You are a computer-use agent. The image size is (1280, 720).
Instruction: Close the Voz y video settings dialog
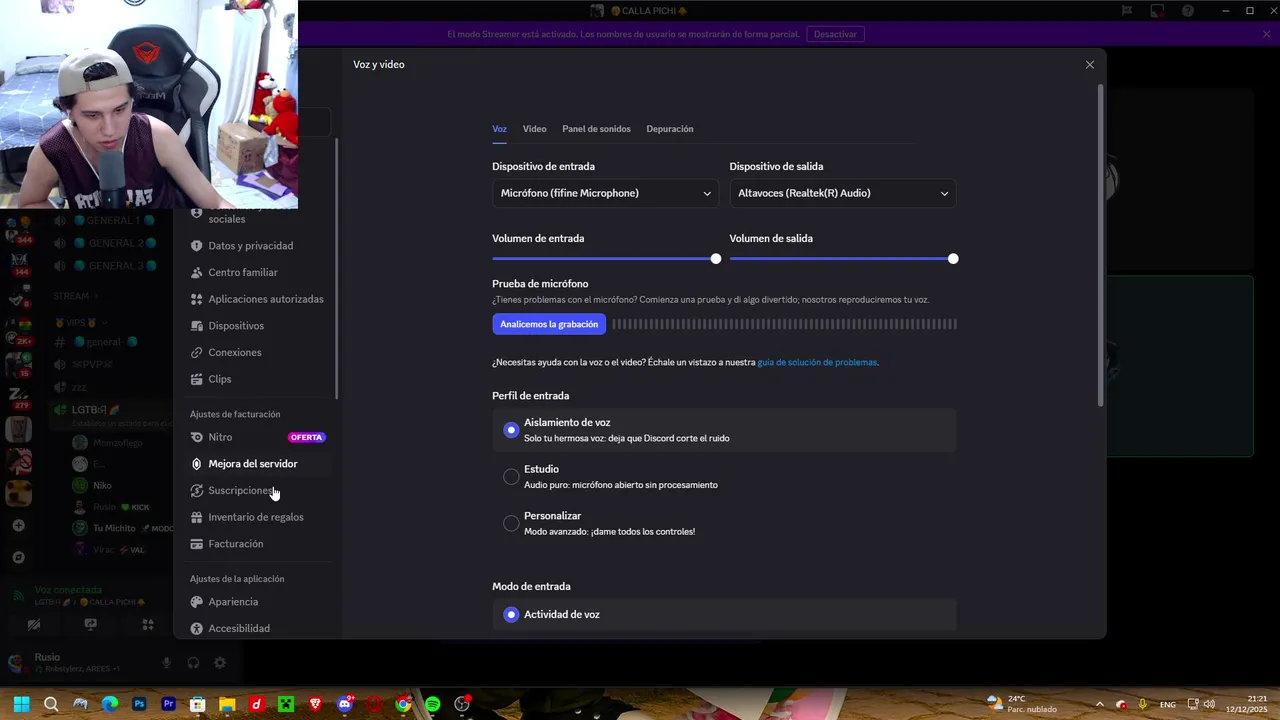coord(1090,65)
